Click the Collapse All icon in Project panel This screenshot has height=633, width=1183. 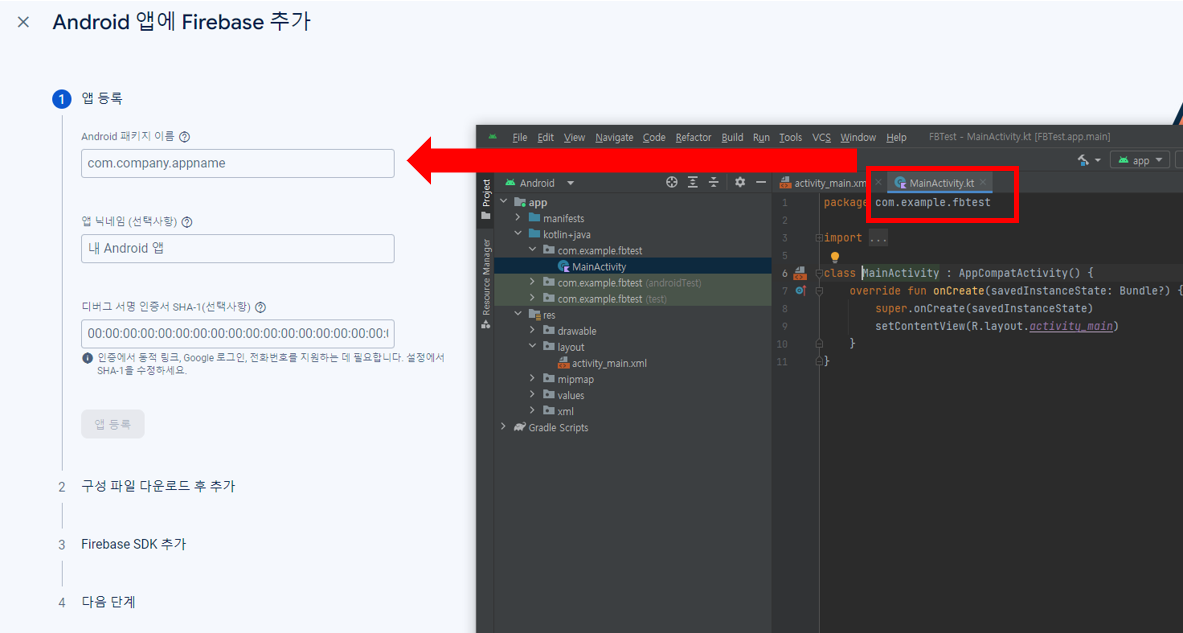click(714, 183)
